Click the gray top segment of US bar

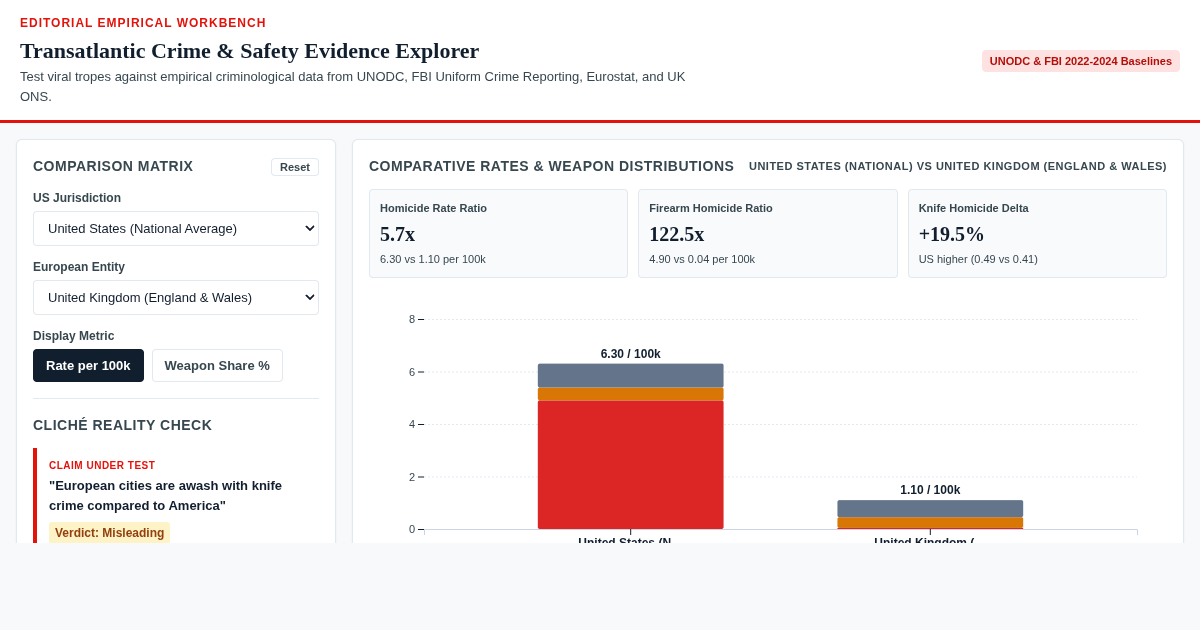click(x=630, y=375)
